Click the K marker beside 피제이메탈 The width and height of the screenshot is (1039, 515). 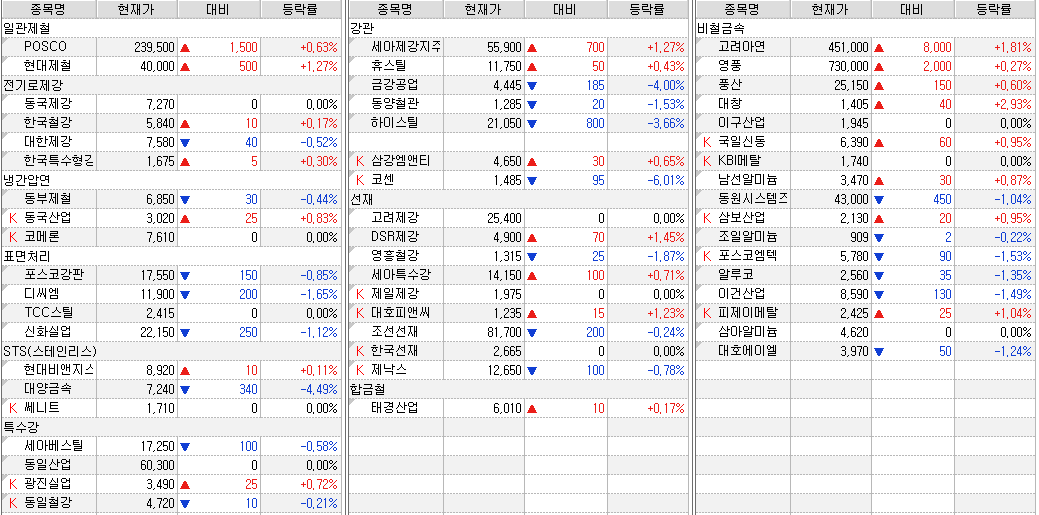[x=707, y=313]
